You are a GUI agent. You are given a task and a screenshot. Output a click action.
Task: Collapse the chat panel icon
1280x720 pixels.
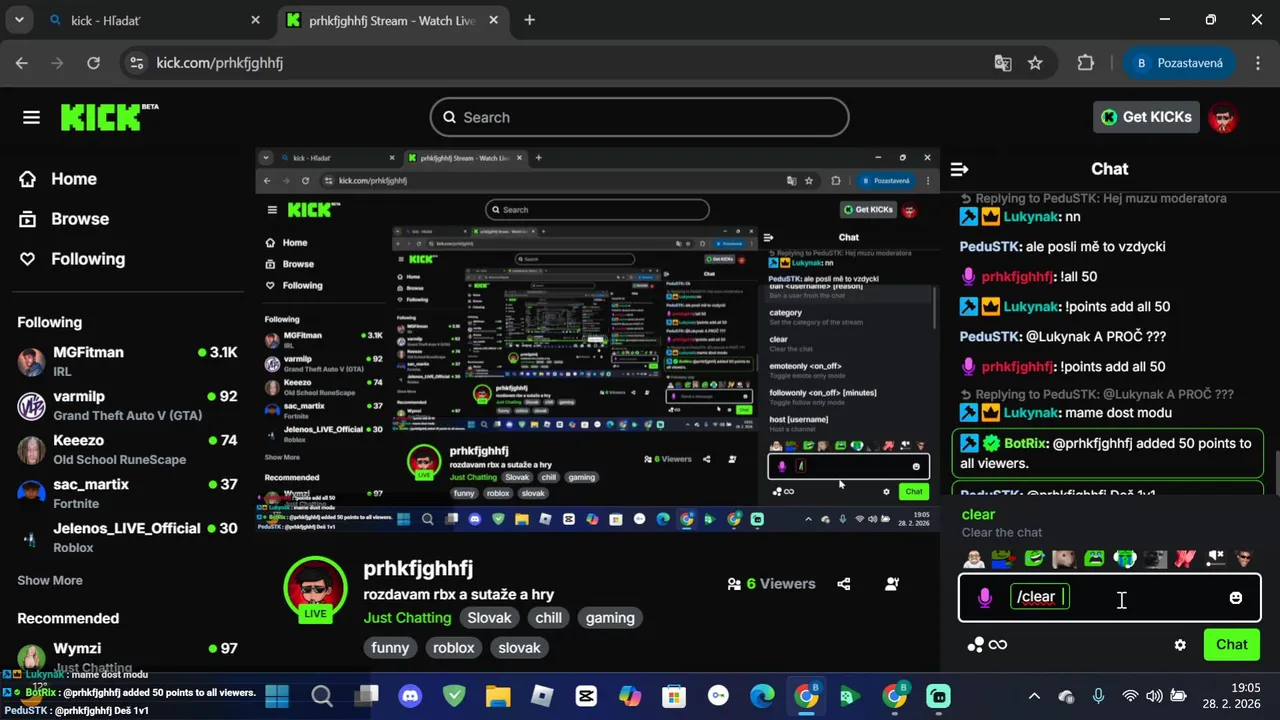point(959,169)
